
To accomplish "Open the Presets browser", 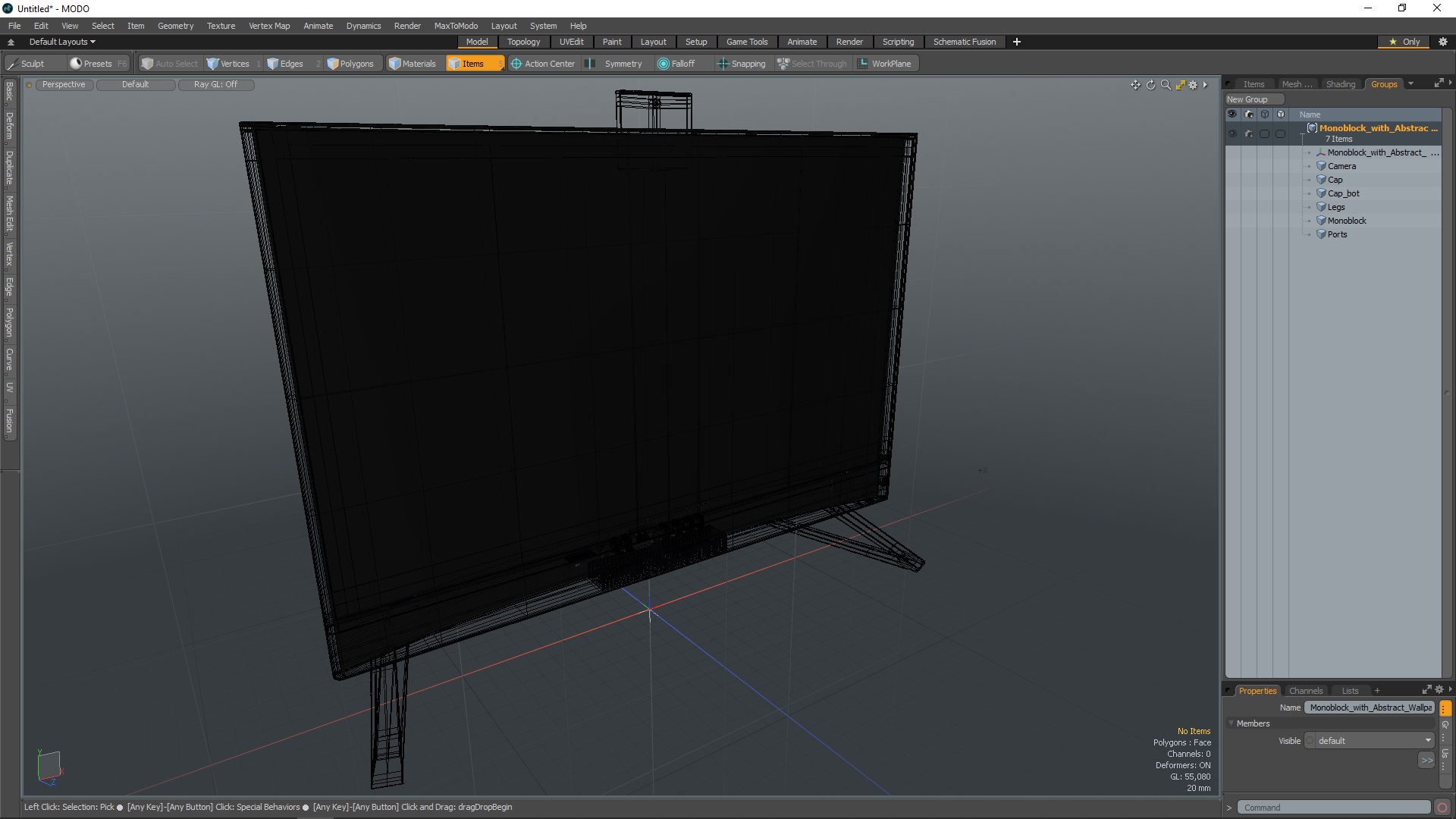I will 97,64.
